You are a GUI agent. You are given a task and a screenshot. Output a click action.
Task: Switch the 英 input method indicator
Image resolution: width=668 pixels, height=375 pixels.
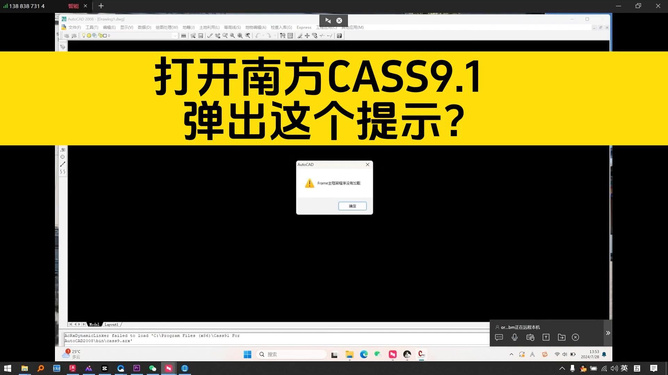click(624, 368)
